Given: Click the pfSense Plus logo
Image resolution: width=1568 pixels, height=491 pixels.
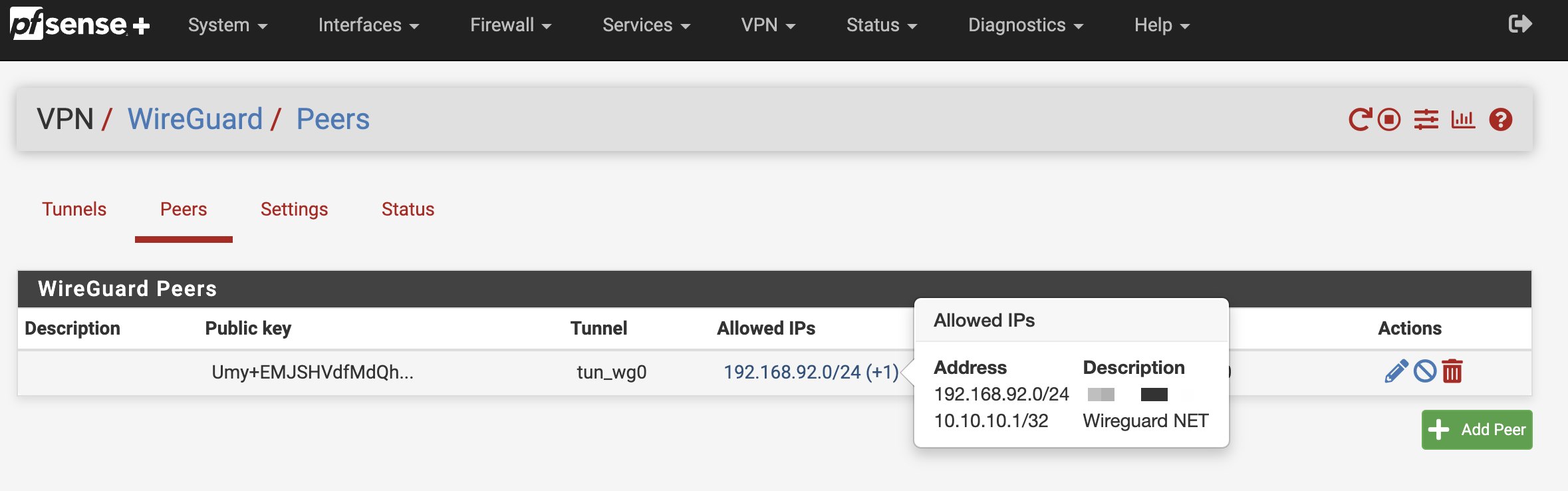Looking at the screenshot, I should (80, 25).
